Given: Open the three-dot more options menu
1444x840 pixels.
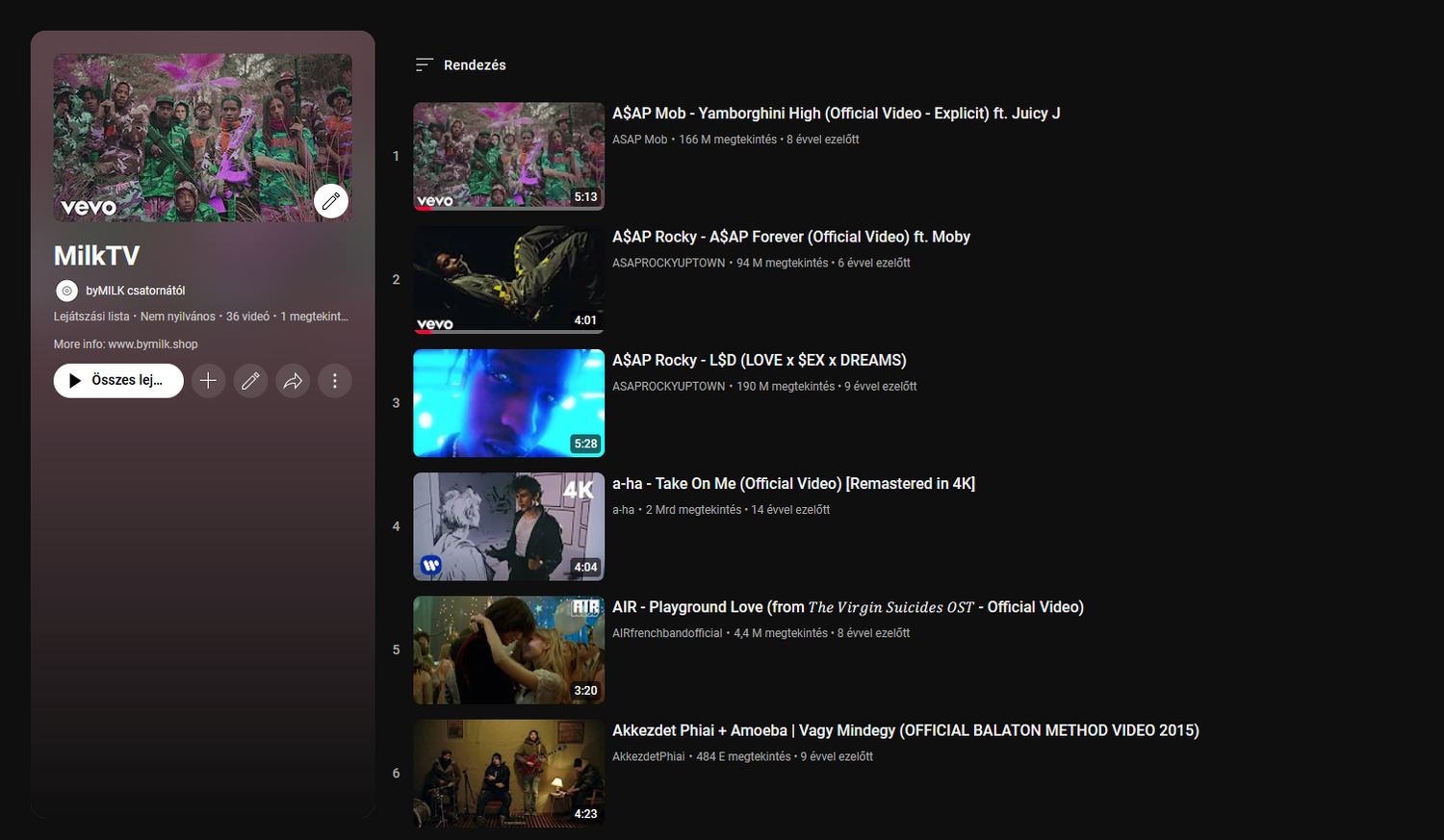Looking at the screenshot, I should click(335, 381).
